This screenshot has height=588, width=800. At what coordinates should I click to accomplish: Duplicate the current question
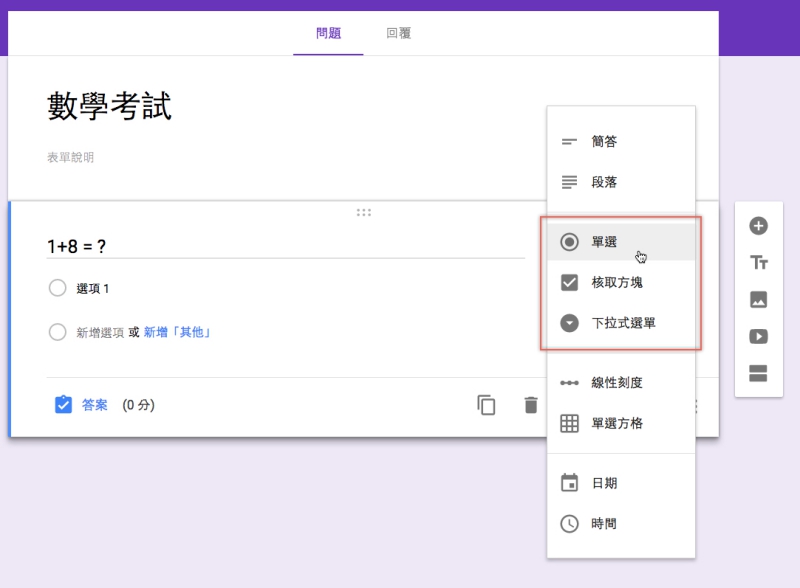coord(486,405)
